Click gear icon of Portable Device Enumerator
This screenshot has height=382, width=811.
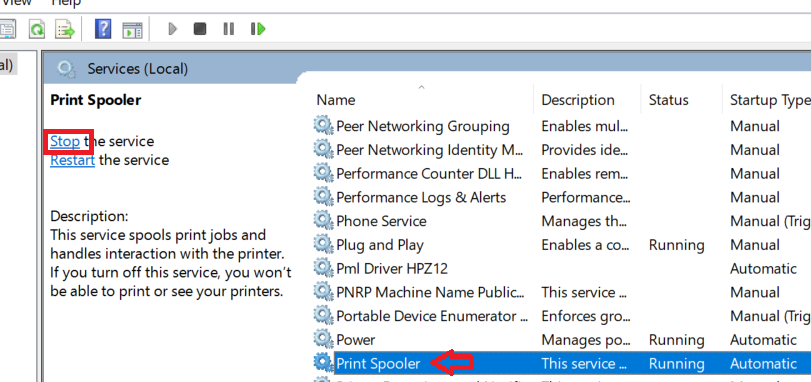(x=323, y=316)
